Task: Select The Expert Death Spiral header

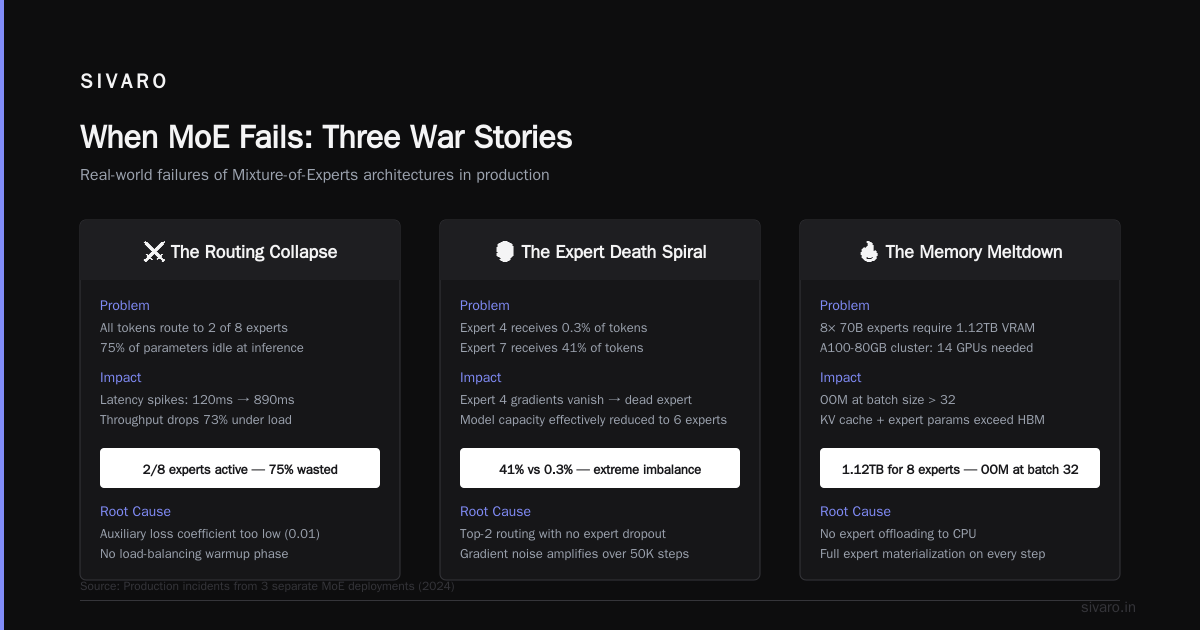Action: coord(600,252)
